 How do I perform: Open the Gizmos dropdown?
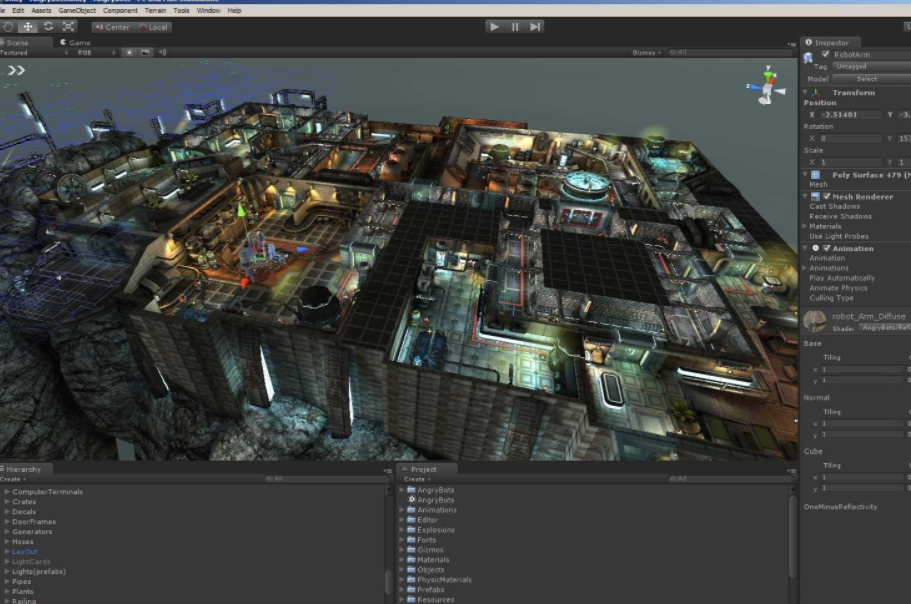647,52
